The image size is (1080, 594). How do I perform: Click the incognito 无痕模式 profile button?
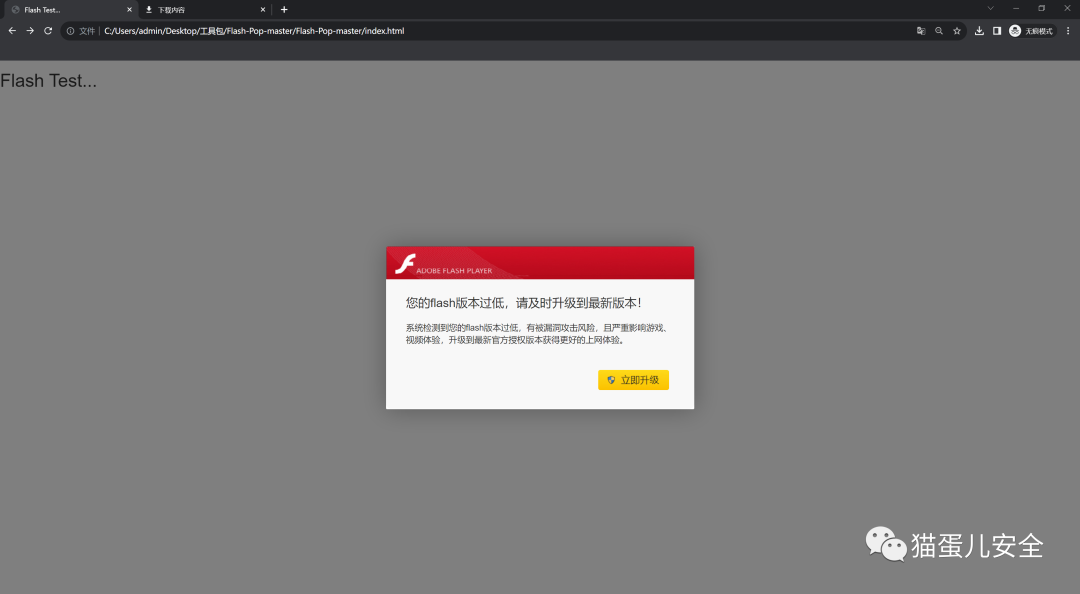click(x=1032, y=31)
